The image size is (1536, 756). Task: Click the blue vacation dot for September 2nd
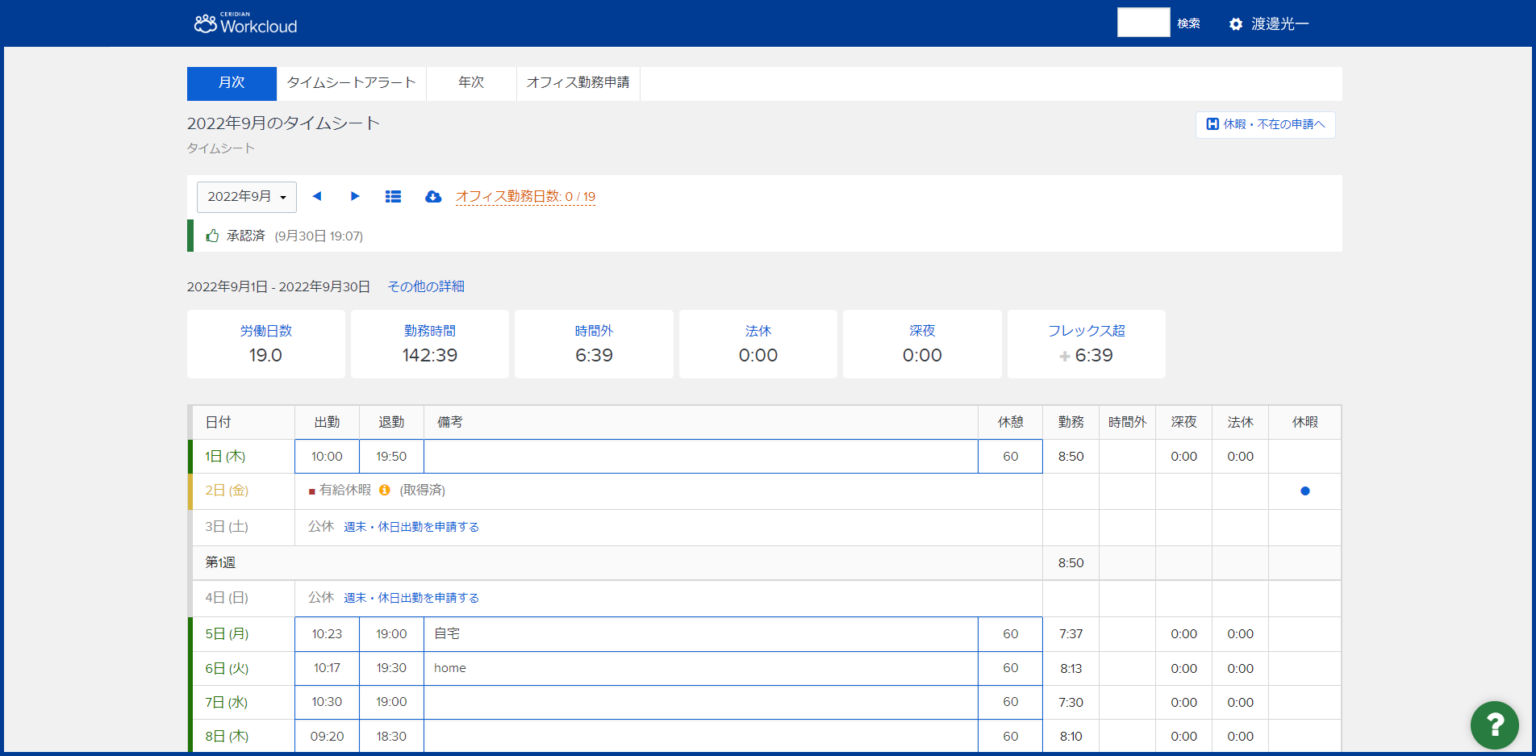coord(1304,491)
